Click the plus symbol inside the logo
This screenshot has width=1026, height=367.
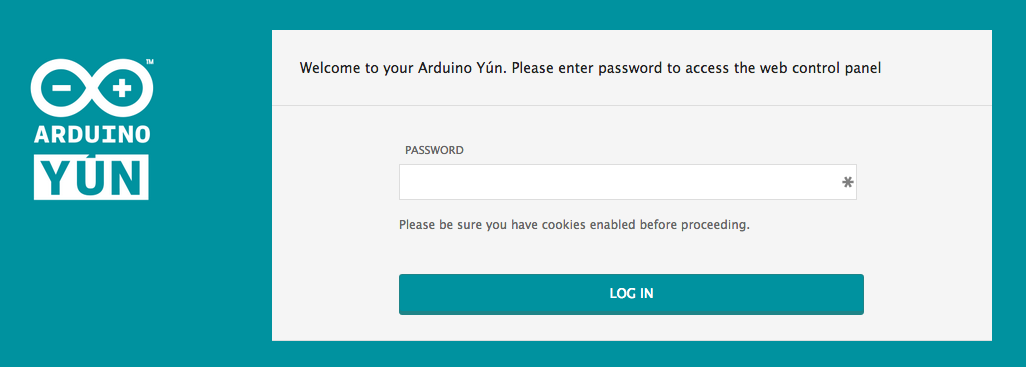pos(122,88)
